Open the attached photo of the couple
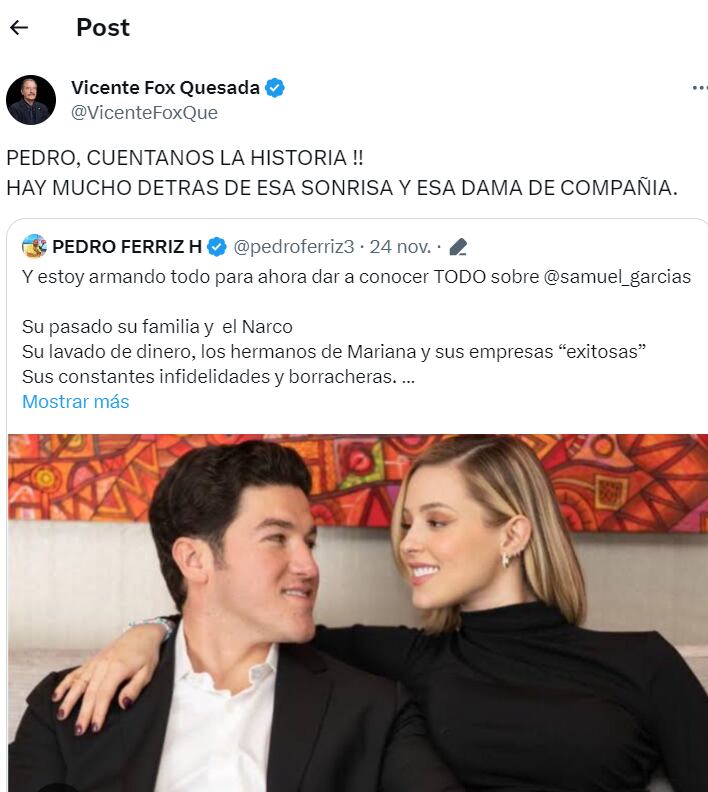 pyautogui.click(x=358, y=613)
